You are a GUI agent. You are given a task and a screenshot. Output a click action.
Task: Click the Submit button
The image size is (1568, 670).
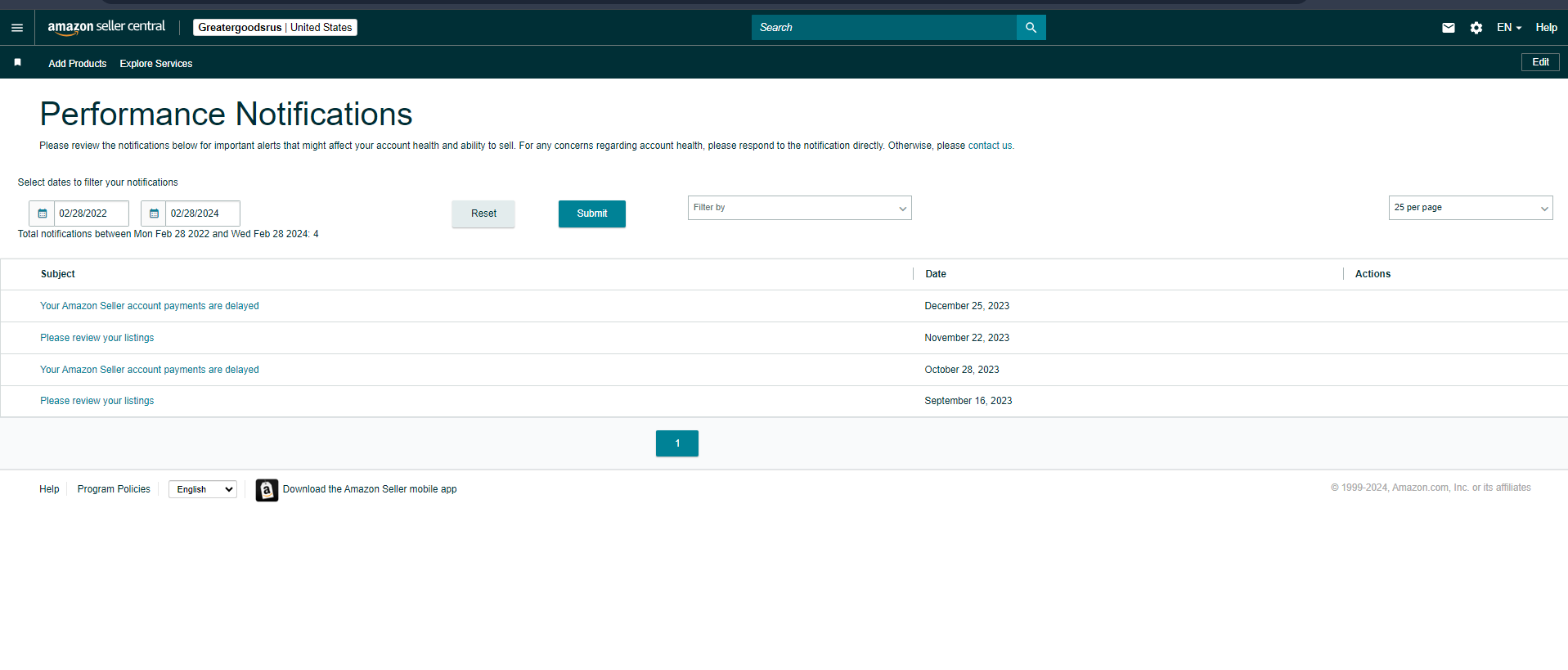point(591,214)
